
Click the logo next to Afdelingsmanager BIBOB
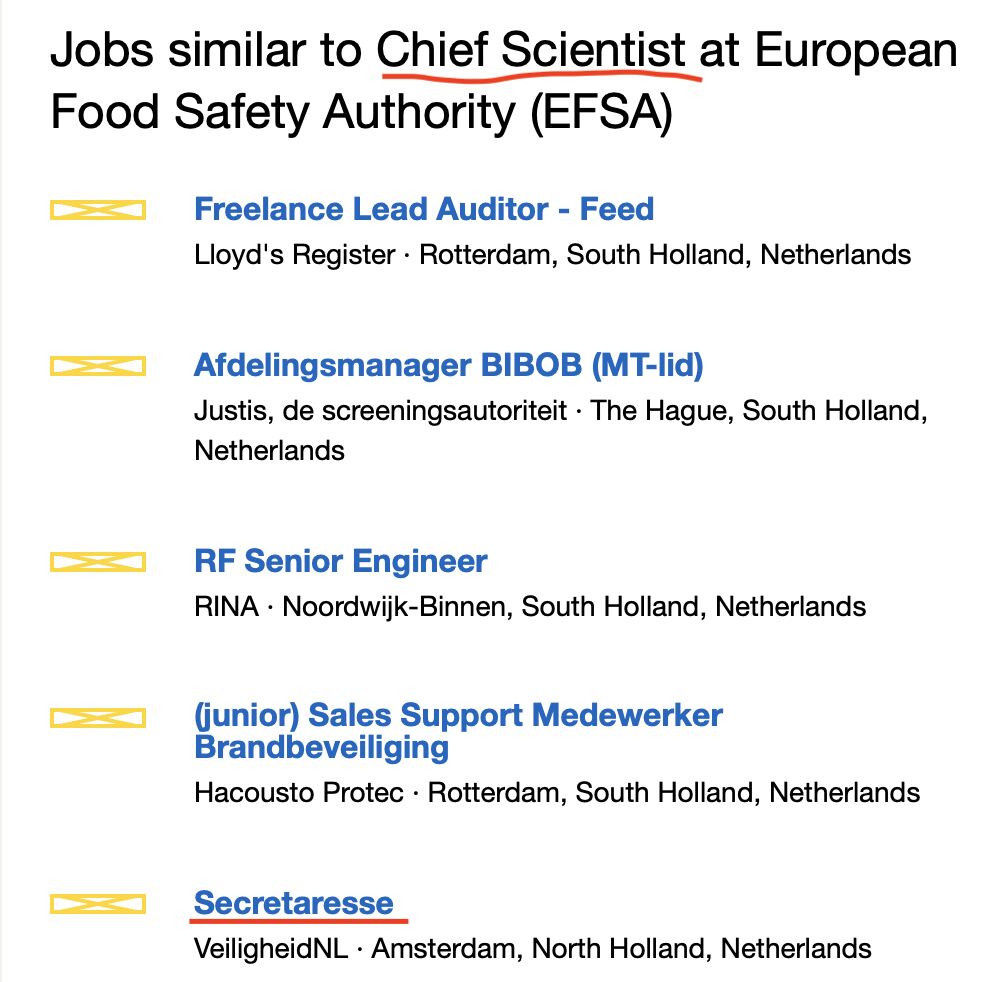coord(98,367)
